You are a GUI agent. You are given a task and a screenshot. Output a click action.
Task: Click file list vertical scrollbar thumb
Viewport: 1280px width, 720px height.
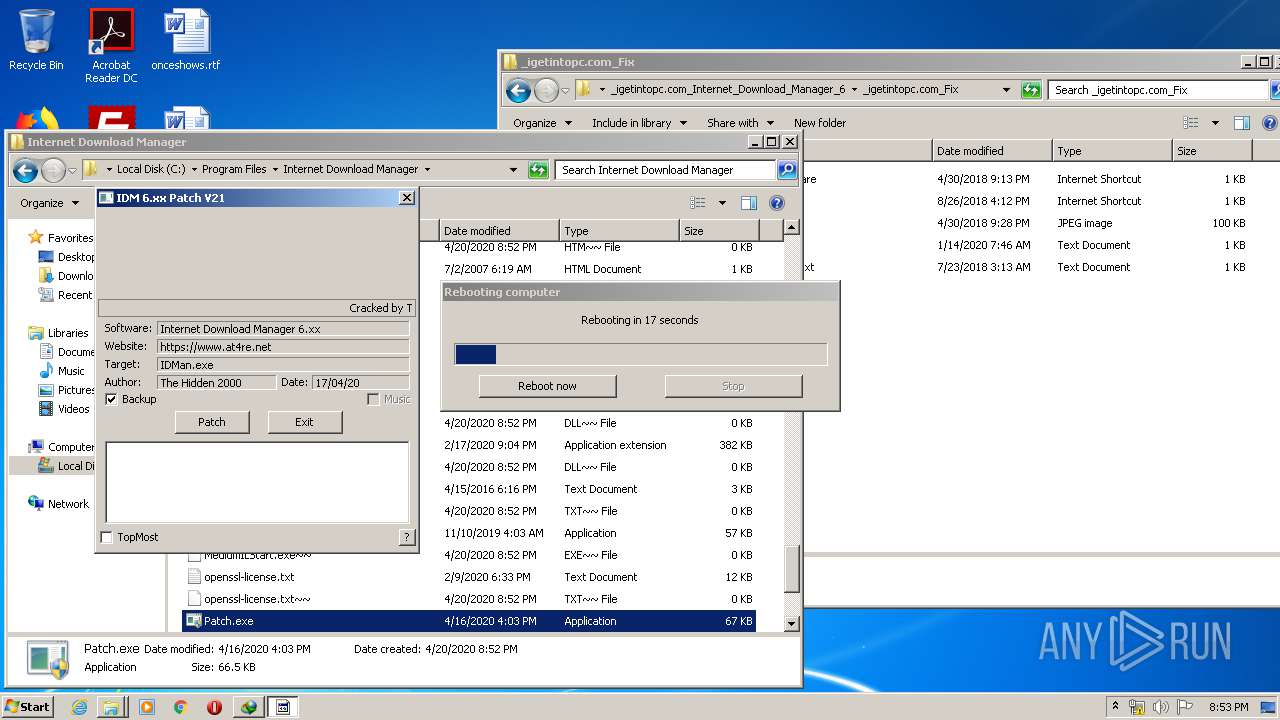[791, 569]
